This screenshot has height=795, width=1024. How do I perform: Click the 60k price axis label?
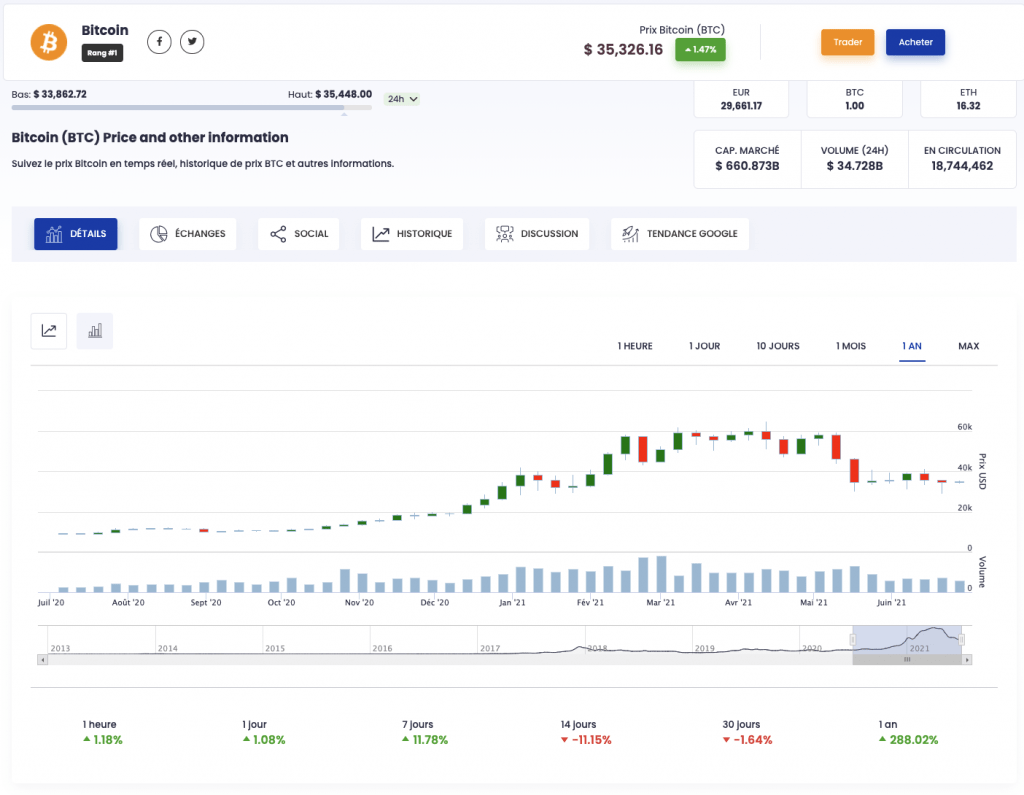point(965,427)
